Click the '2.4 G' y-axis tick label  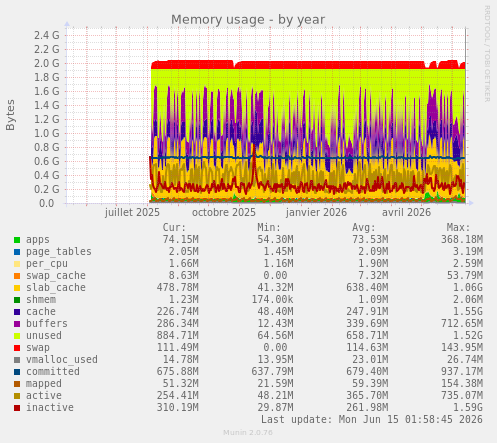(x=47, y=35)
